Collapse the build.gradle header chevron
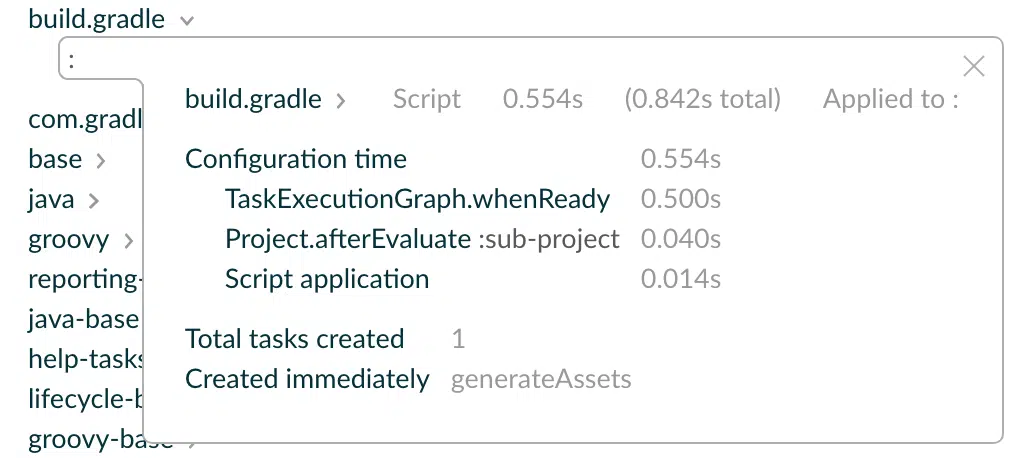Image resolution: width=1020 pixels, height=458 pixels. pyautogui.click(x=187, y=21)
